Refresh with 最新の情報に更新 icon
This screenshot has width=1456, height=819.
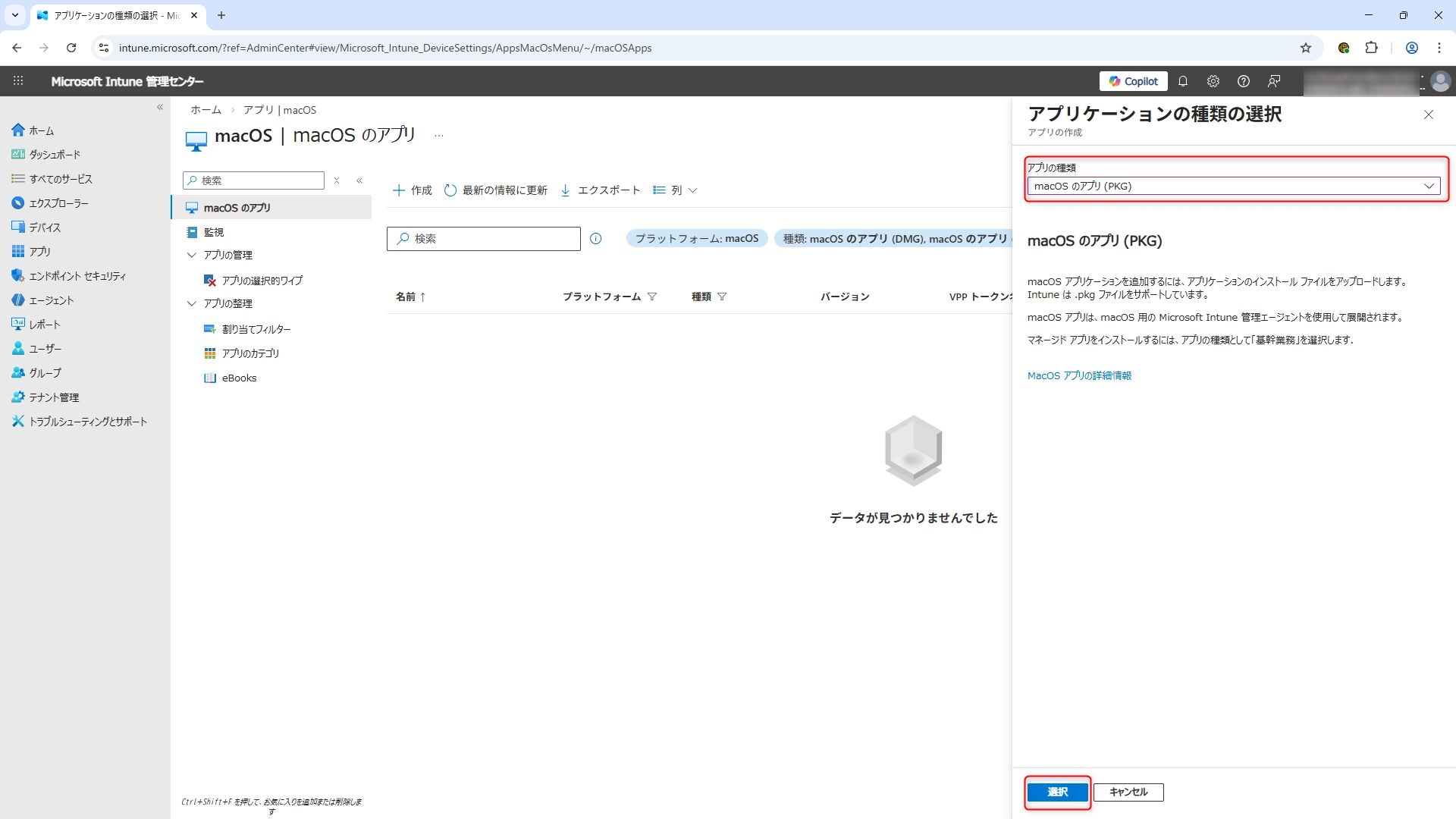click(x=450, y=190)
